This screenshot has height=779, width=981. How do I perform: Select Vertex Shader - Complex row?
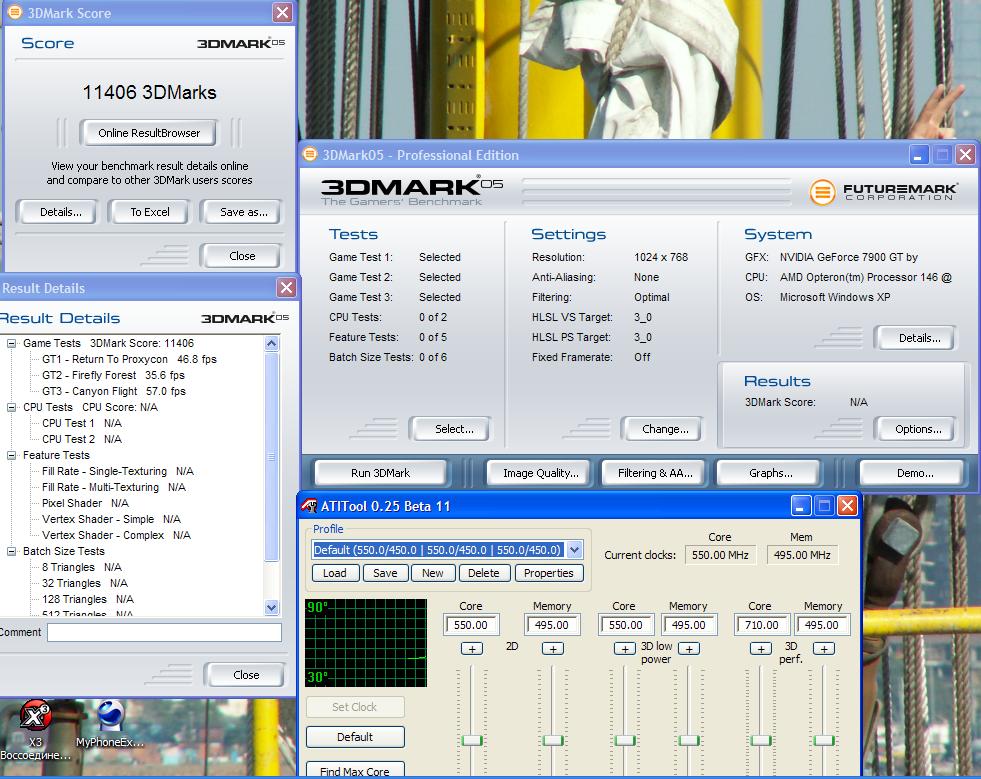pyautogui.click(x=116, y=535)
